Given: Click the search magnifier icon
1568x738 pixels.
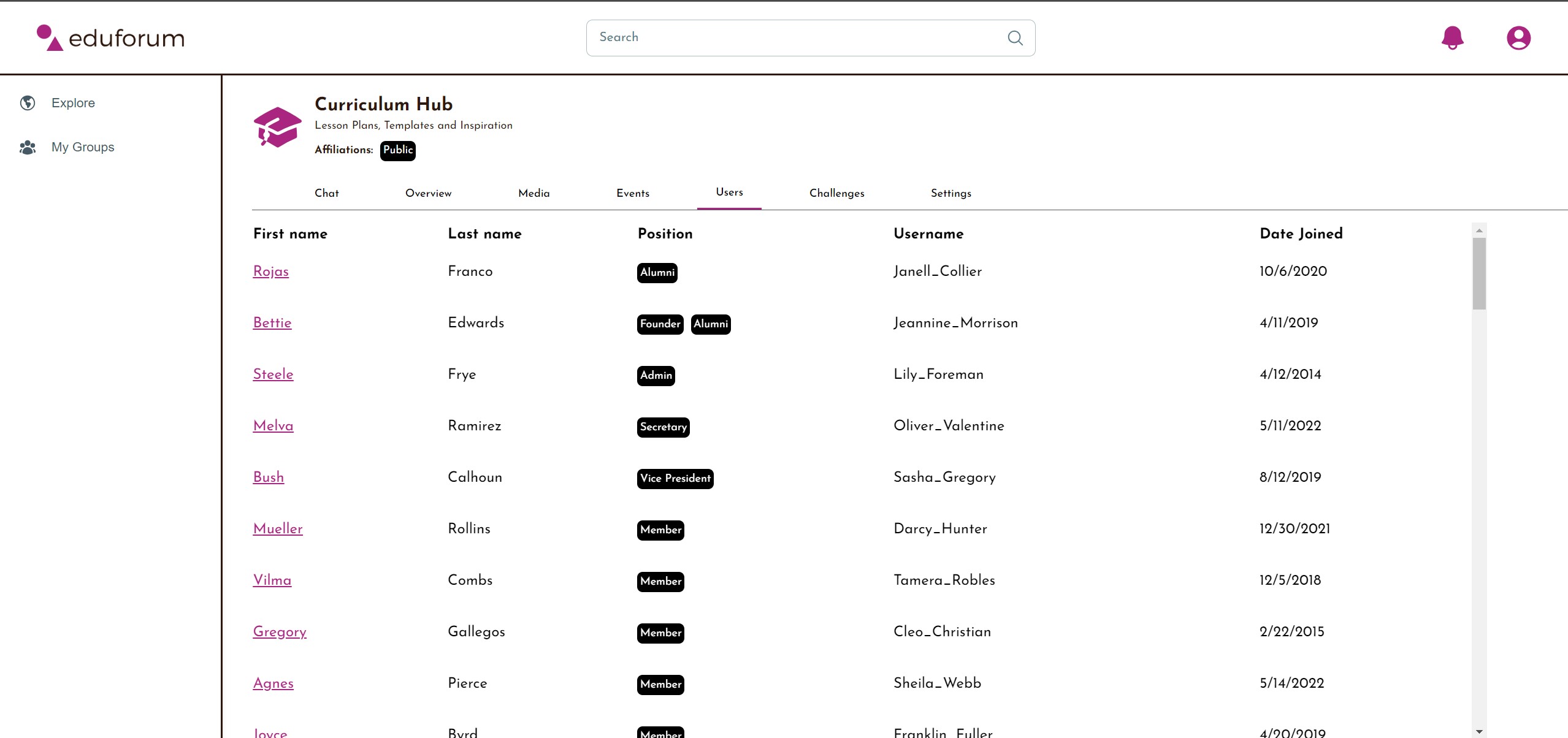Looking at the screenshot, I should [x=1015, y=38].
